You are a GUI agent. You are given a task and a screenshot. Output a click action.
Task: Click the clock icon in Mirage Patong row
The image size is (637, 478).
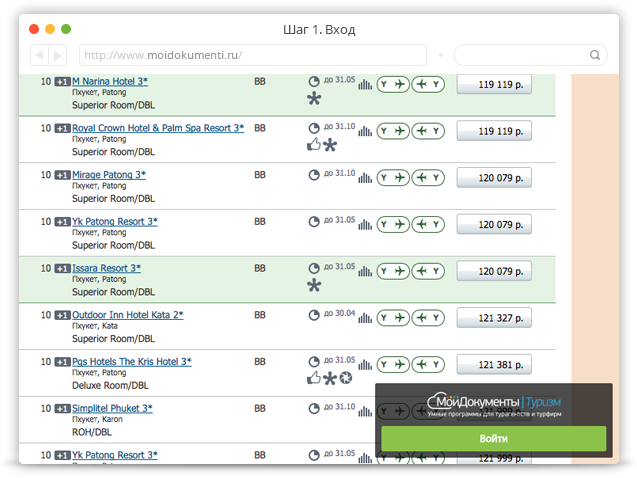click(x=314, y=174)
